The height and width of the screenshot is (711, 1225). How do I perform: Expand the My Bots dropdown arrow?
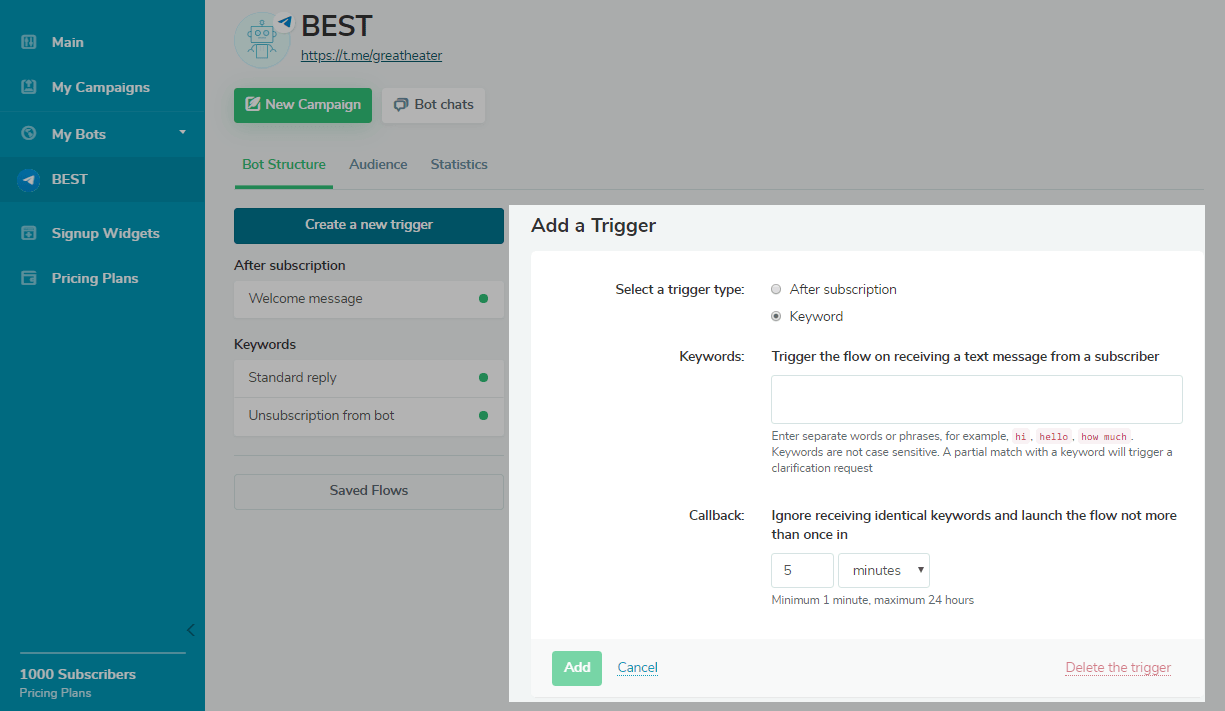click(x=183, y=132)
